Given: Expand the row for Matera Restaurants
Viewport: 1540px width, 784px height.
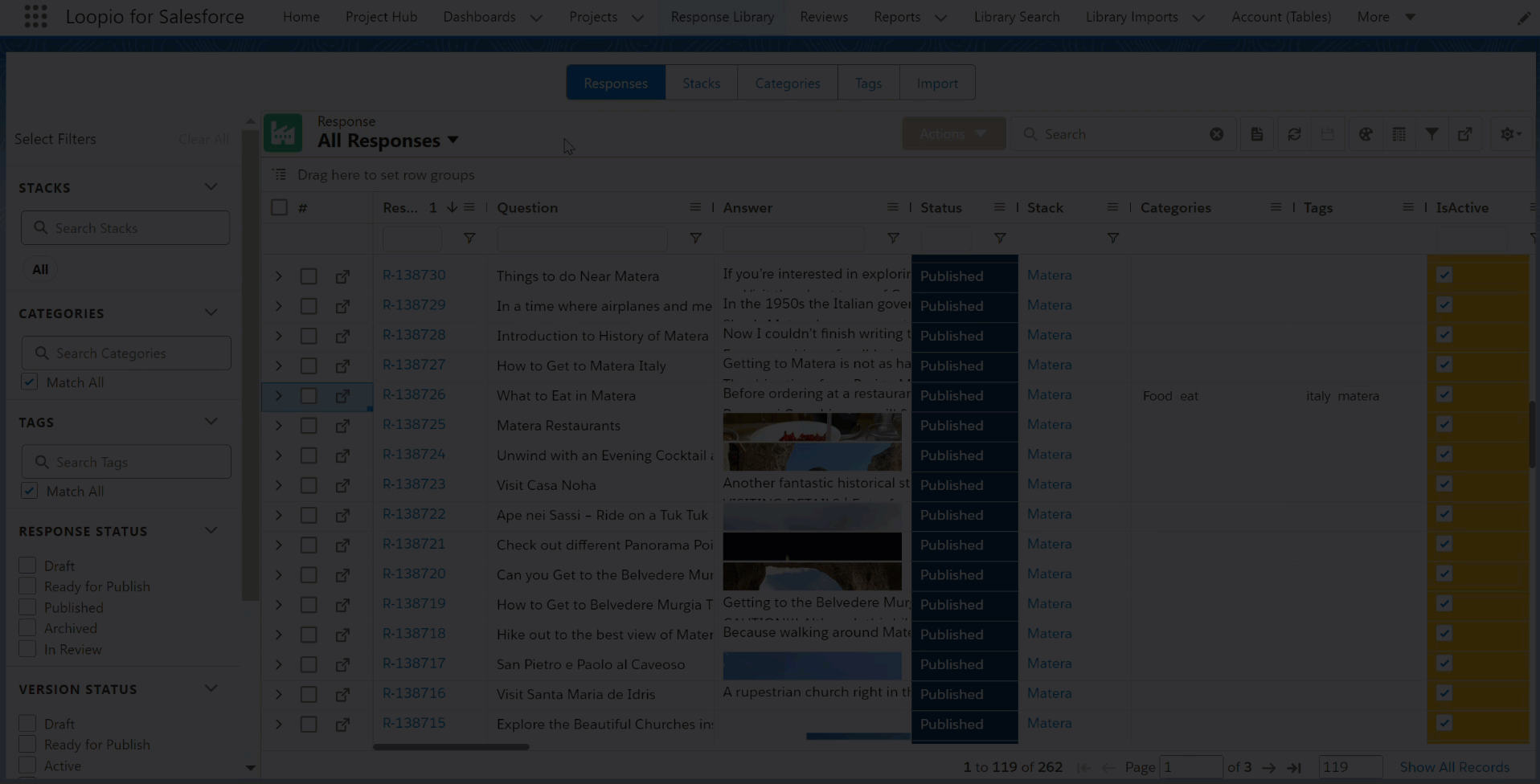Looking at the screenshot, I should pos(279,426).
